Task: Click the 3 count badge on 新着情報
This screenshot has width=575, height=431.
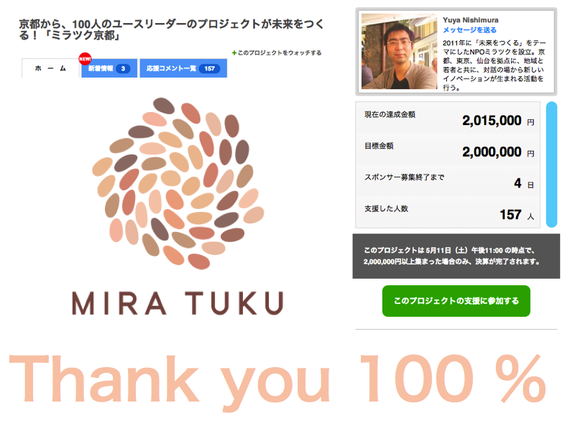Action: pos(123,69)
